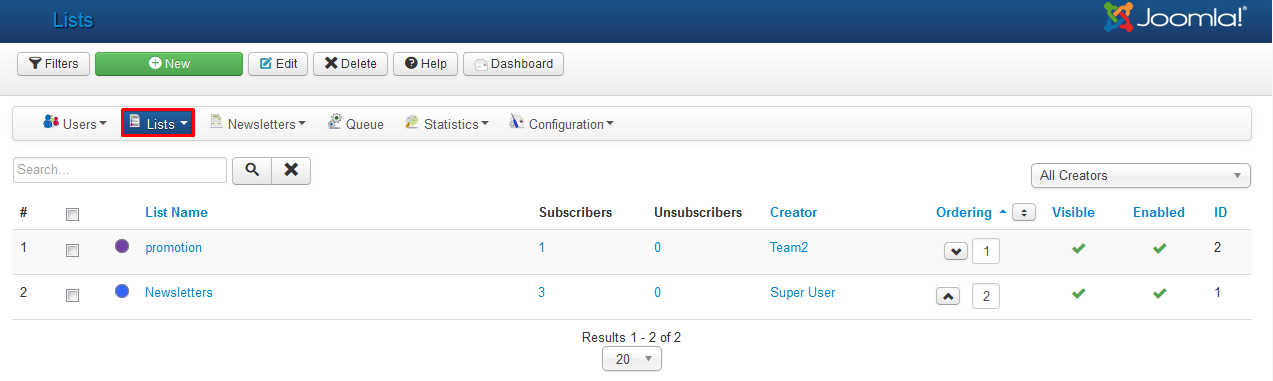Clear search with the X icon button
The height and width of the screenshot is (381, 1273).
coord(291,170)
